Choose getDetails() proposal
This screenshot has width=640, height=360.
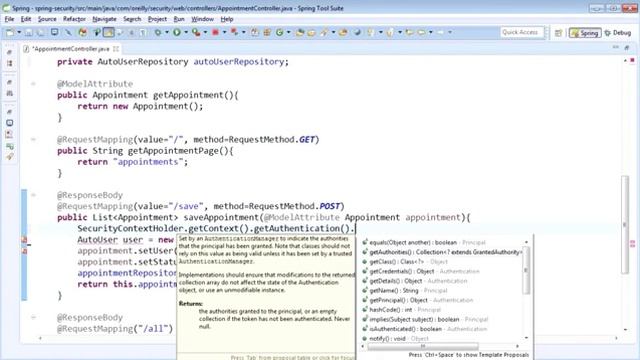point(443,281)
